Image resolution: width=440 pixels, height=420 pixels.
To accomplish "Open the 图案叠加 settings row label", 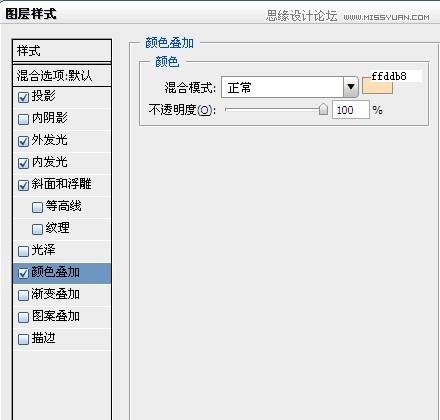I will (x=56, y=316).
